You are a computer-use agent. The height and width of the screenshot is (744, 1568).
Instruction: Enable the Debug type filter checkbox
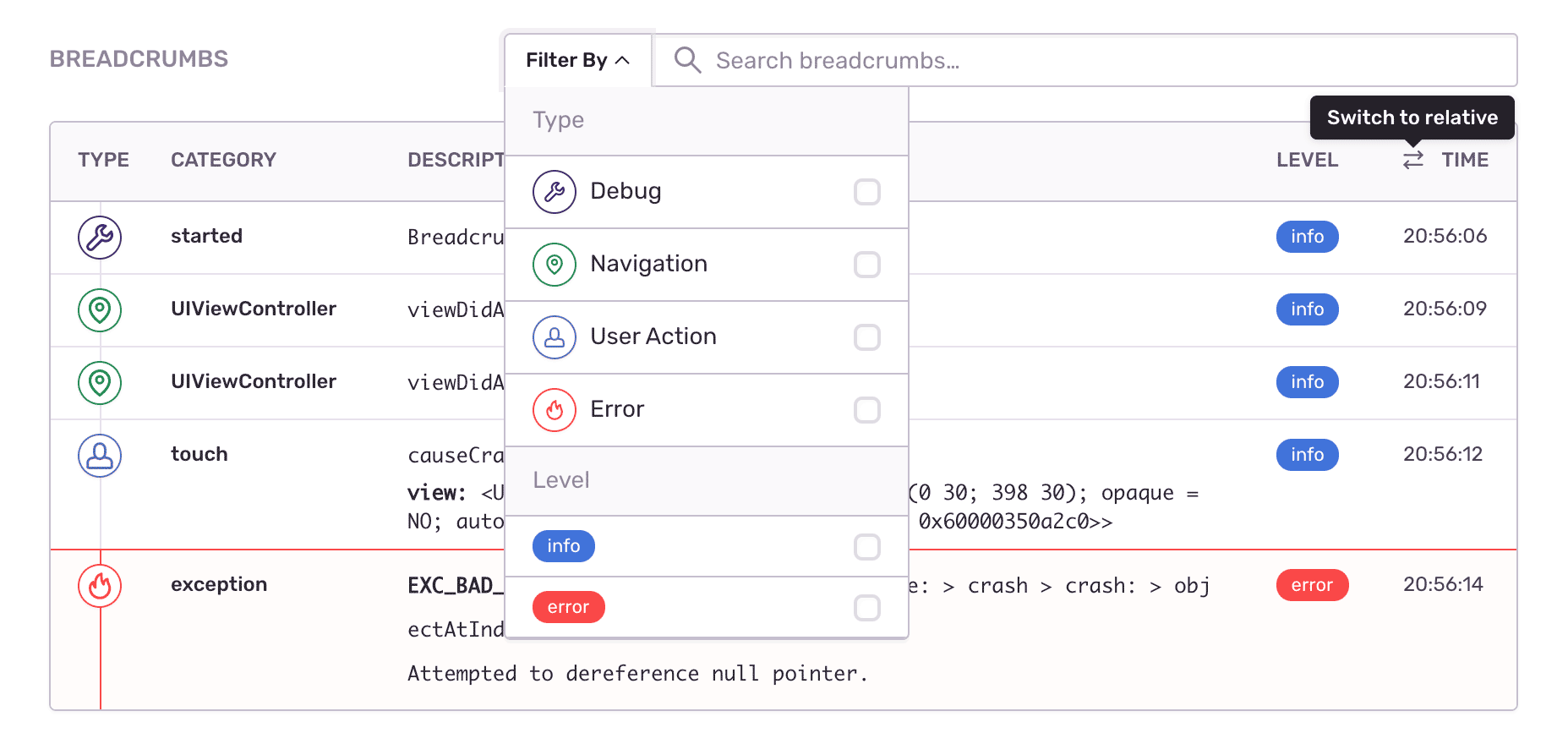867,192
